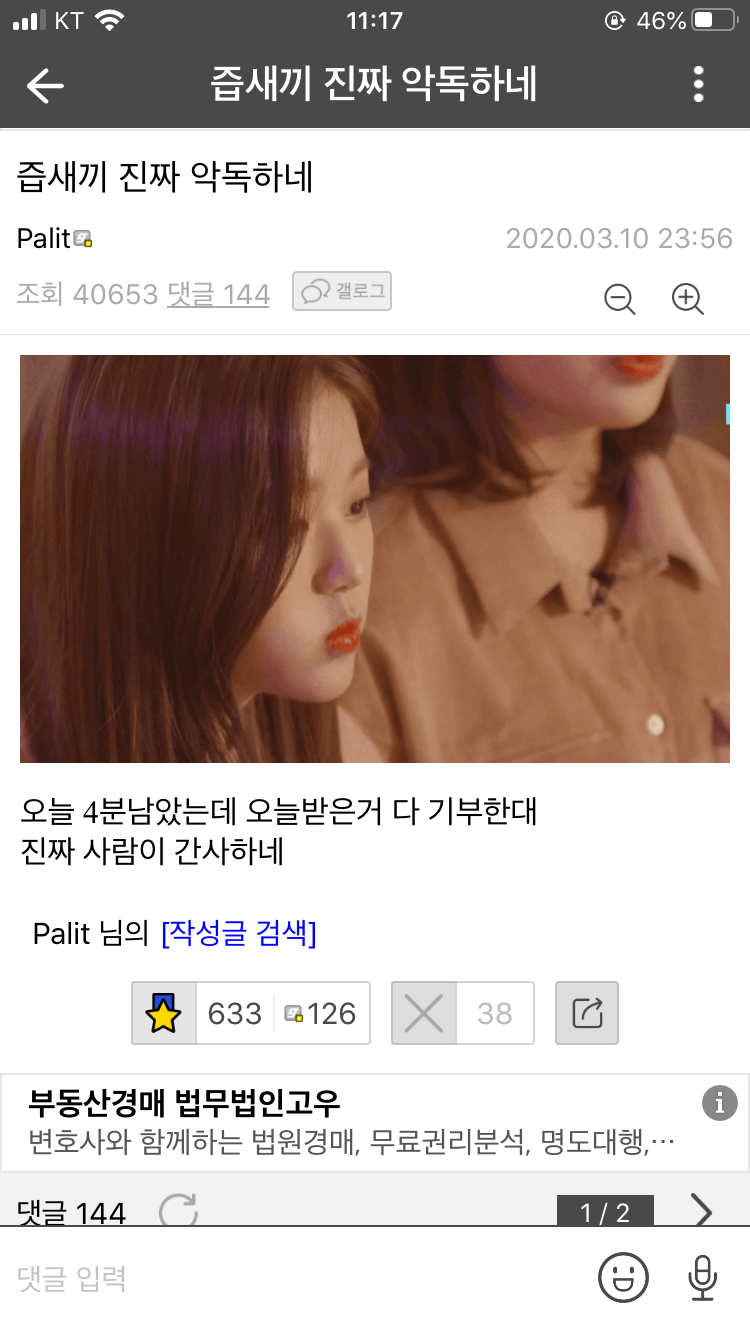Open the ad info icon
The width and height of the screenshot is (750, 1334).
[x=719, y=1103]
